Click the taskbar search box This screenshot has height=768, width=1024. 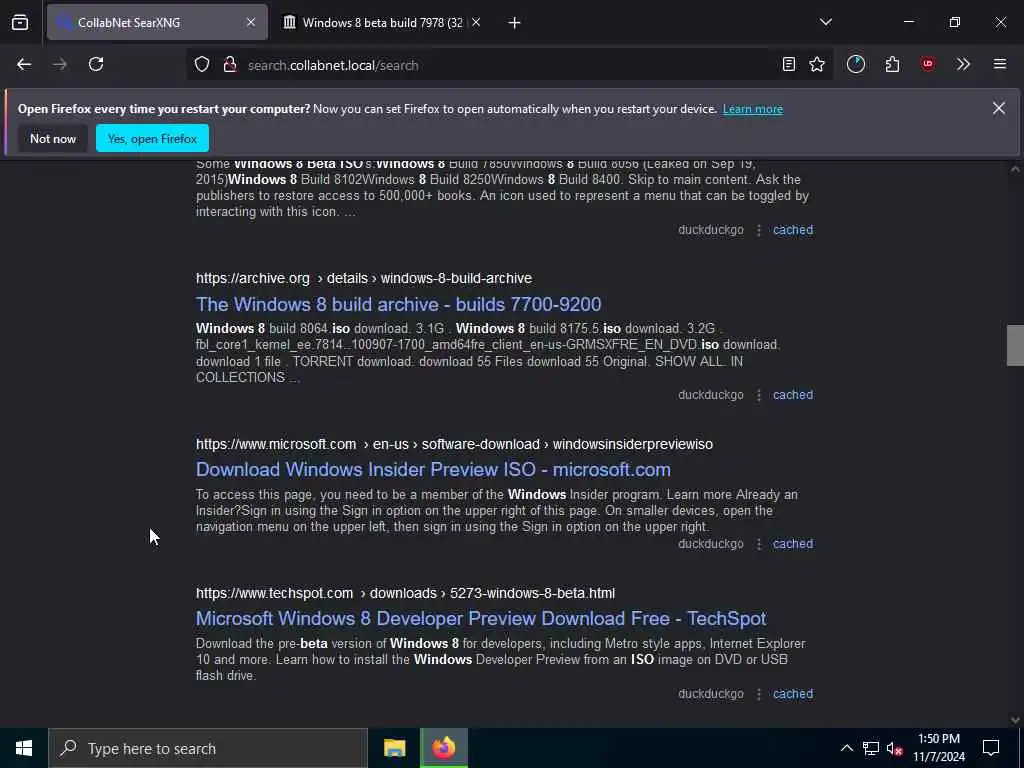pos(208,748)
